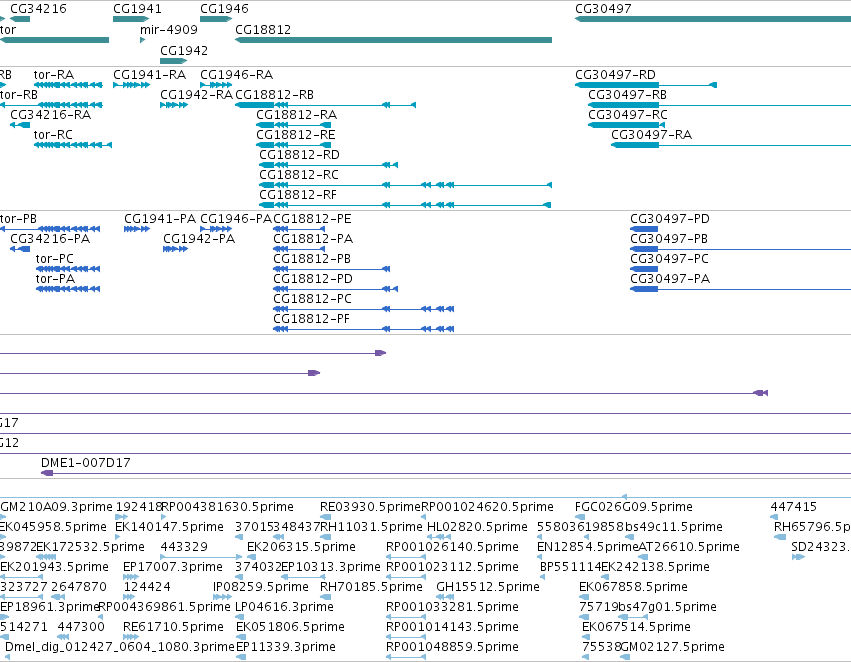Screen dimensions: 851x662
Task: Select the DME1-007D17 BAC label
Action: point(86,463)
